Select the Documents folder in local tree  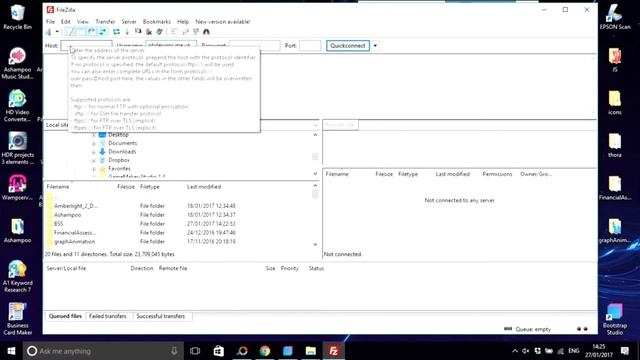[122, 143]
